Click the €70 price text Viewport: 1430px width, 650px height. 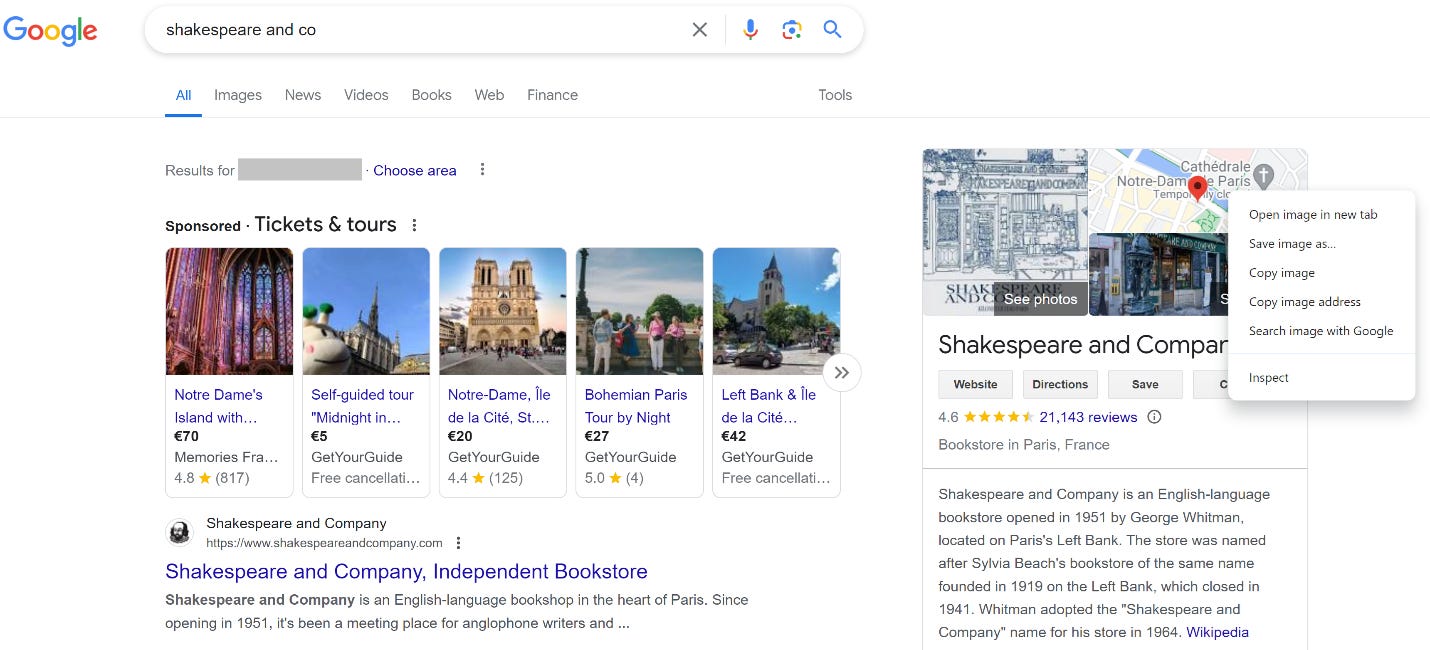[187, 436]
